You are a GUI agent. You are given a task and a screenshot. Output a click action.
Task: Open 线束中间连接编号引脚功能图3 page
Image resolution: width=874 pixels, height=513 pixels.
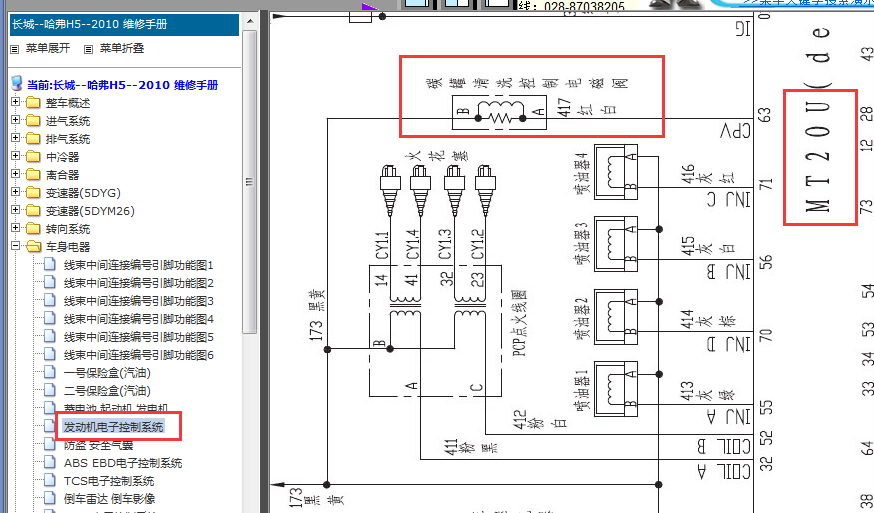pos(139,301)
